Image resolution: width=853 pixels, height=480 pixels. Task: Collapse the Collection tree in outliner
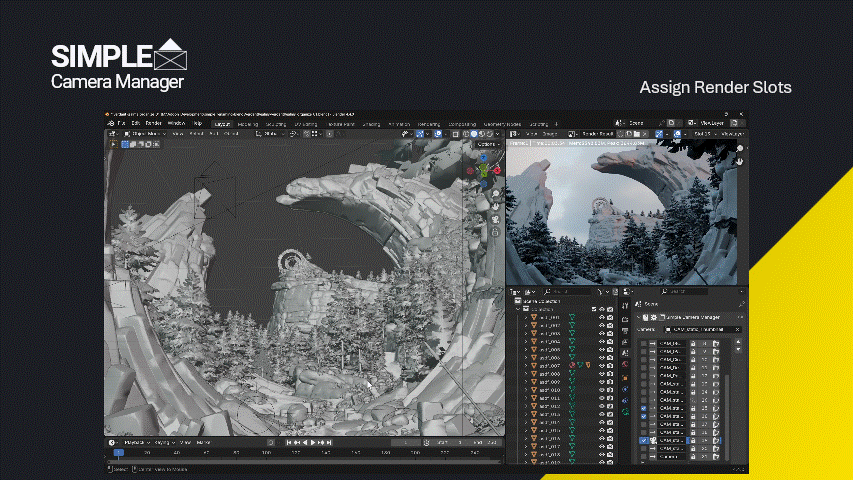(x=518, y=309)
